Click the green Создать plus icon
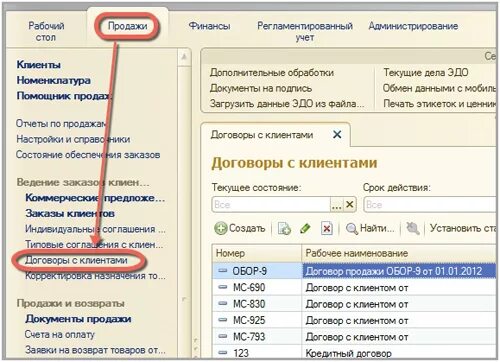This screenshot has width=500, height=362. pos(220,229)
